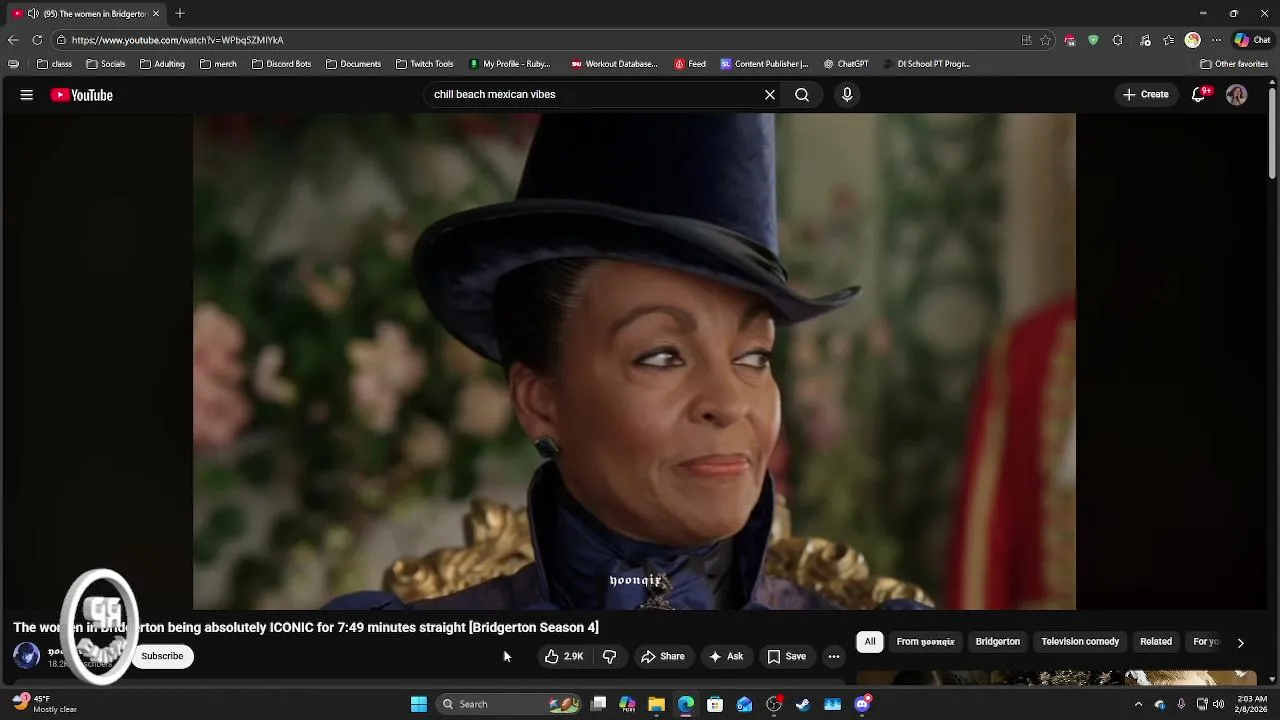Screen dimensions: 1280x720
Task: Click the green shield extension icon
Action: click(1093, 40)
